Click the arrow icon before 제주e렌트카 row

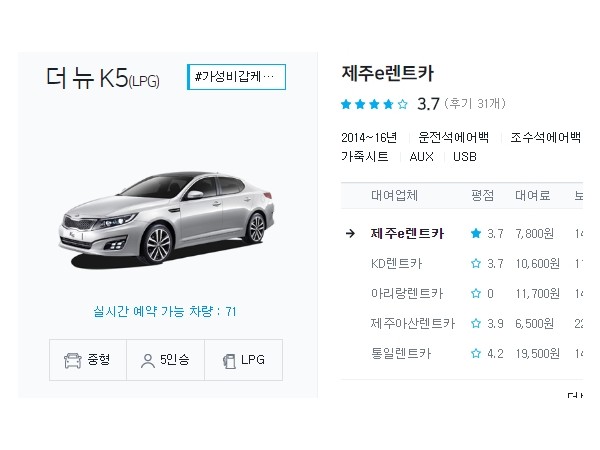350,233
